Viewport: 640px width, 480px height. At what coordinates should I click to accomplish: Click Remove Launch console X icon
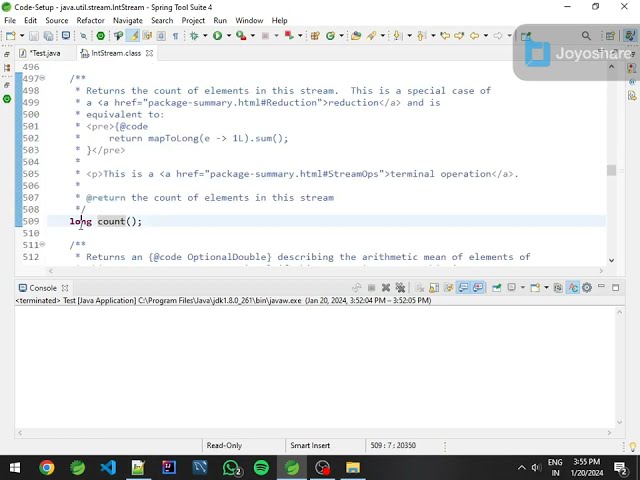point(386,288)
